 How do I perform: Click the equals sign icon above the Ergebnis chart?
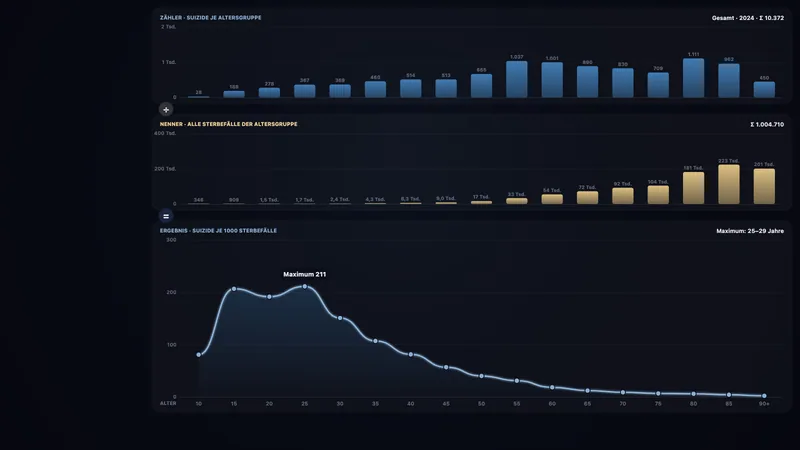pos(166,216)
